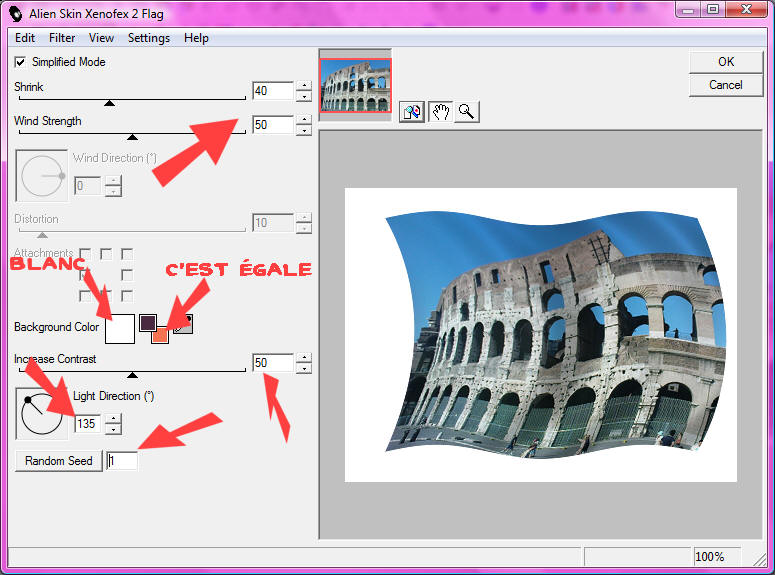This screenshot has width=775, height=575.
Task: Open the Help menu
Action: coord(196,38)
